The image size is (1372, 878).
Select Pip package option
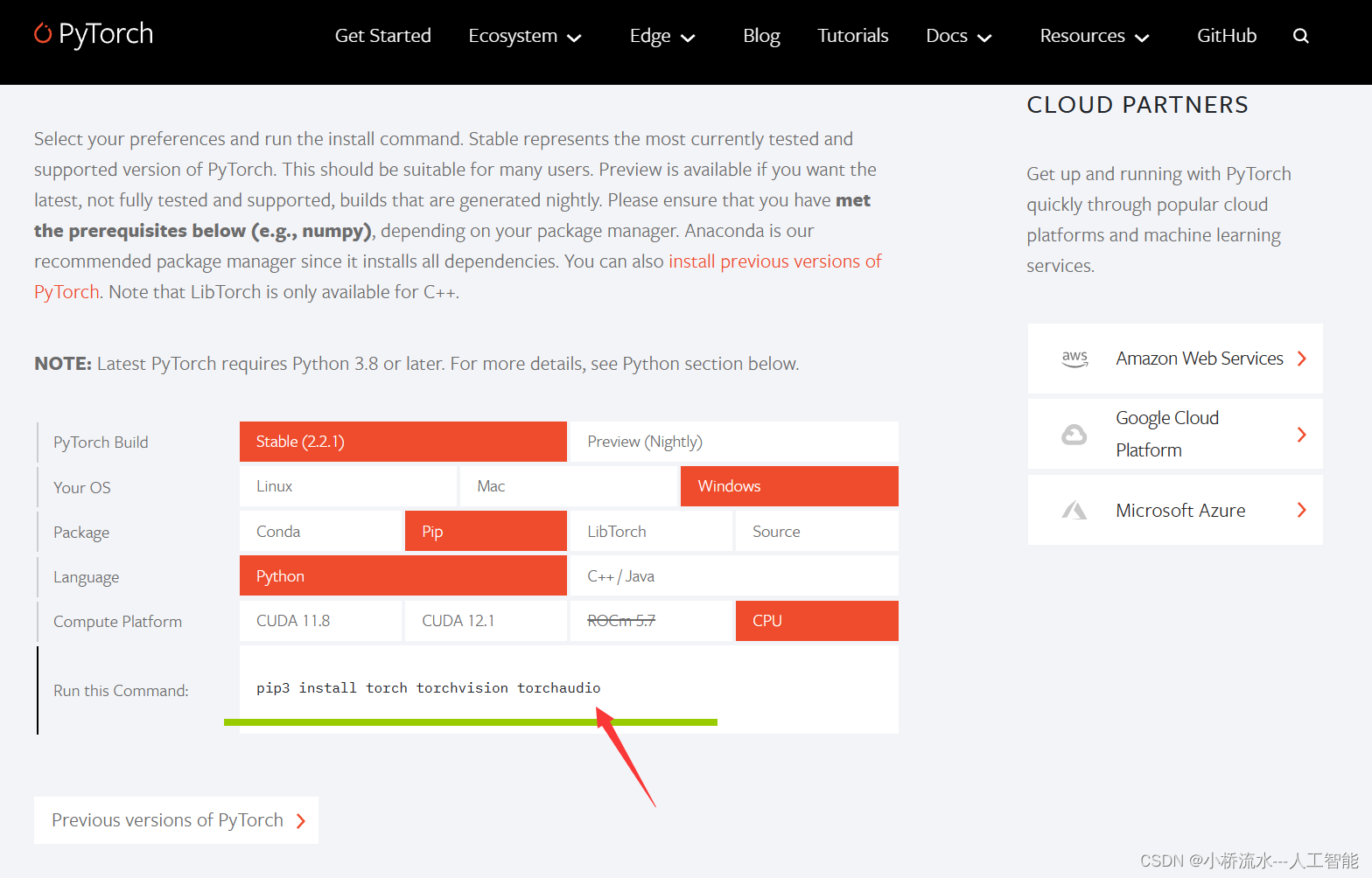click(486, 532)
